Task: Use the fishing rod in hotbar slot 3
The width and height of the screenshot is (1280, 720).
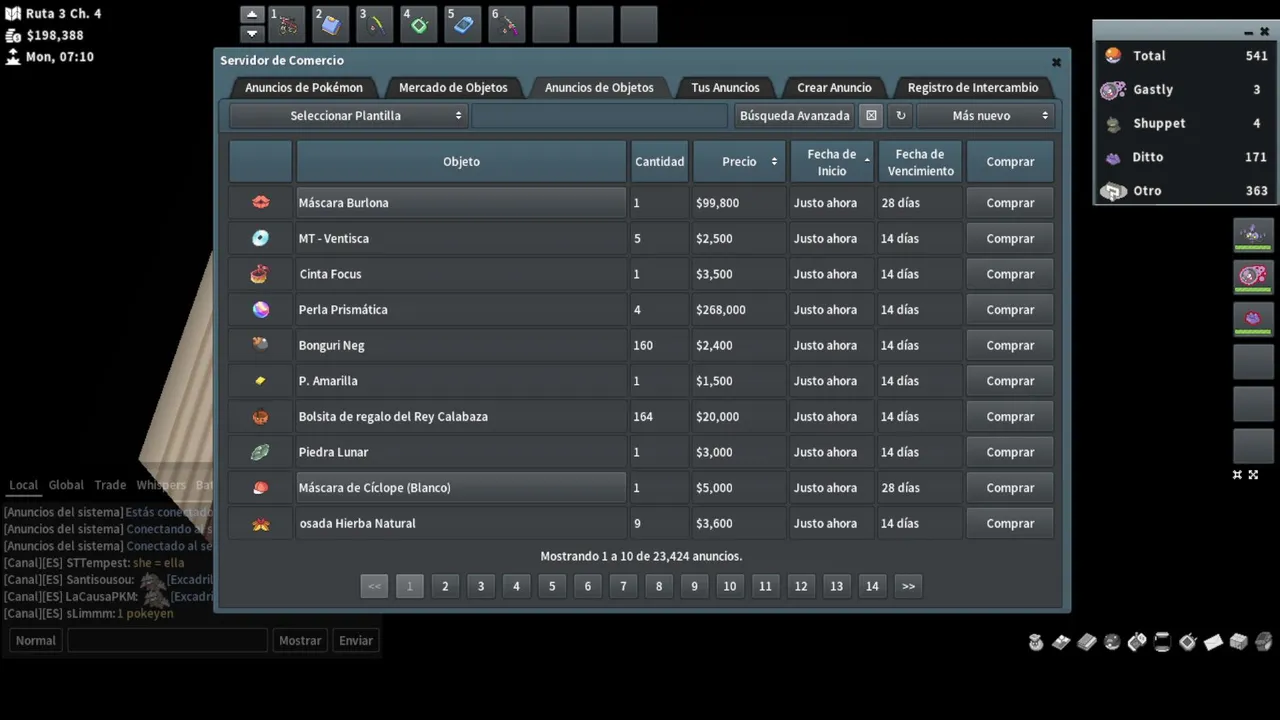Action: click(x=375, y=25)
